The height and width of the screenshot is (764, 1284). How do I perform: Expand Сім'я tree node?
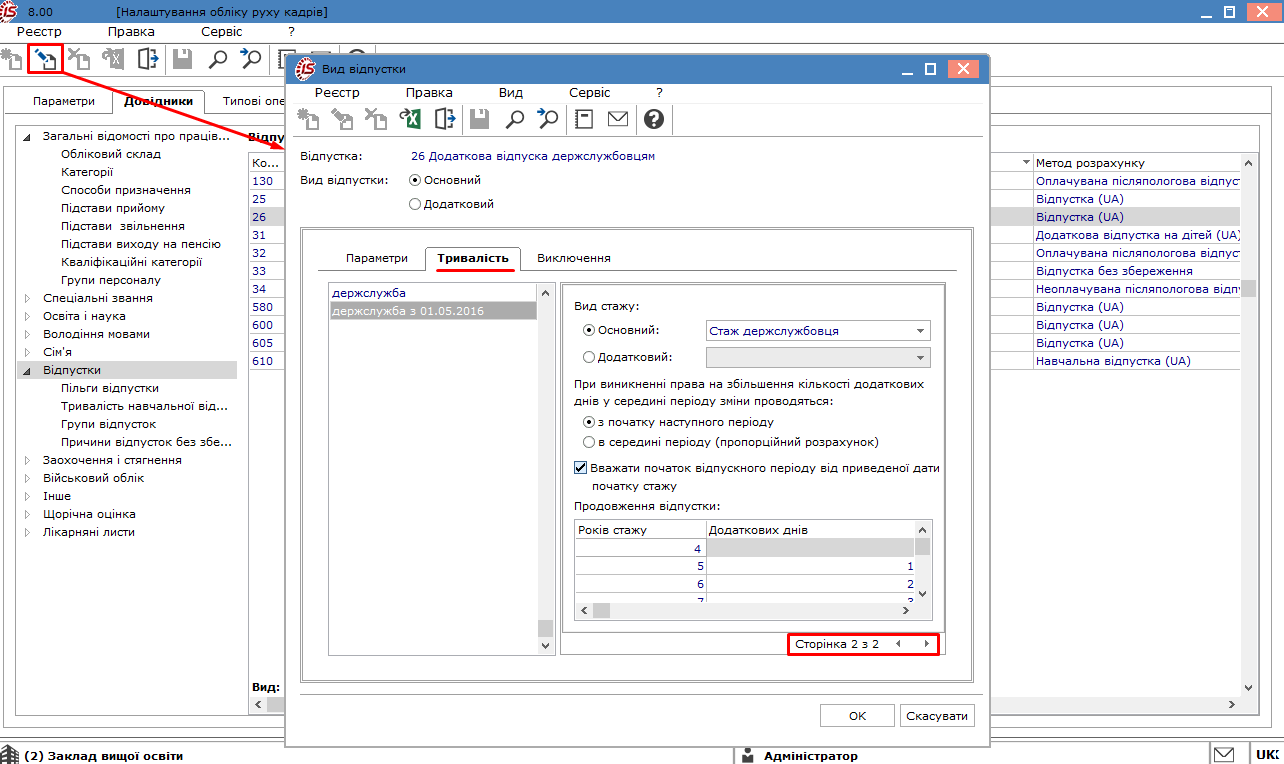point(27,352)
